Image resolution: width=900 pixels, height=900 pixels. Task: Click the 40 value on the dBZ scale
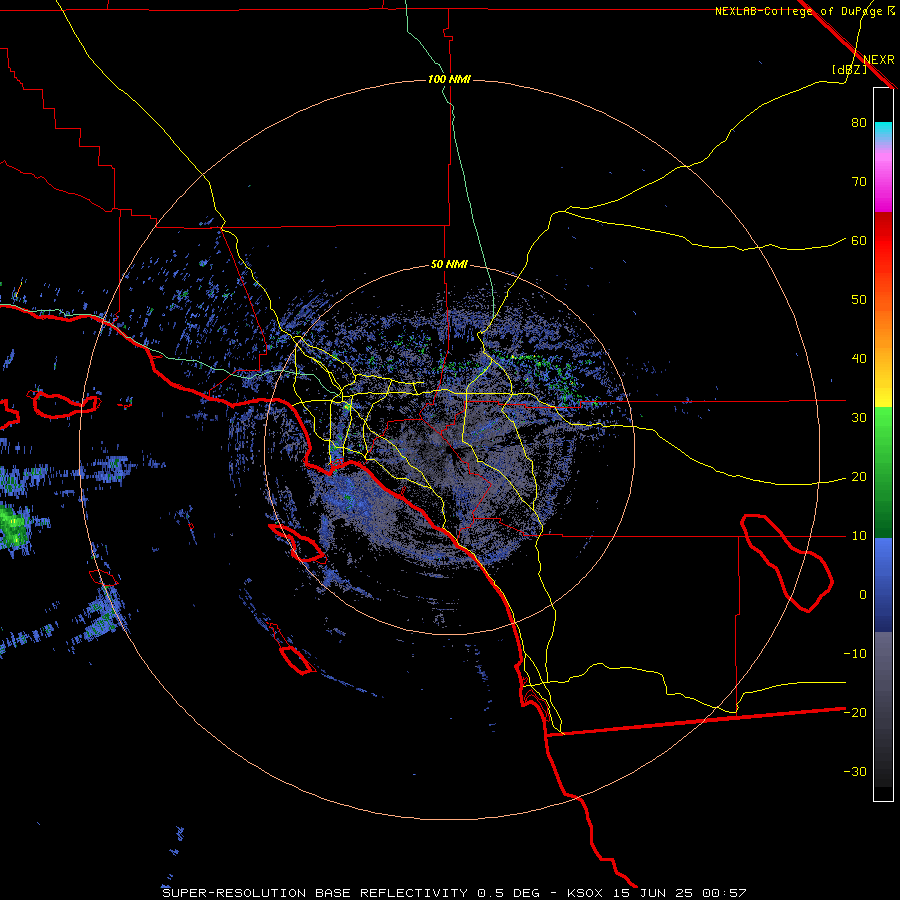pyautogui.click(x=859, y=358)
